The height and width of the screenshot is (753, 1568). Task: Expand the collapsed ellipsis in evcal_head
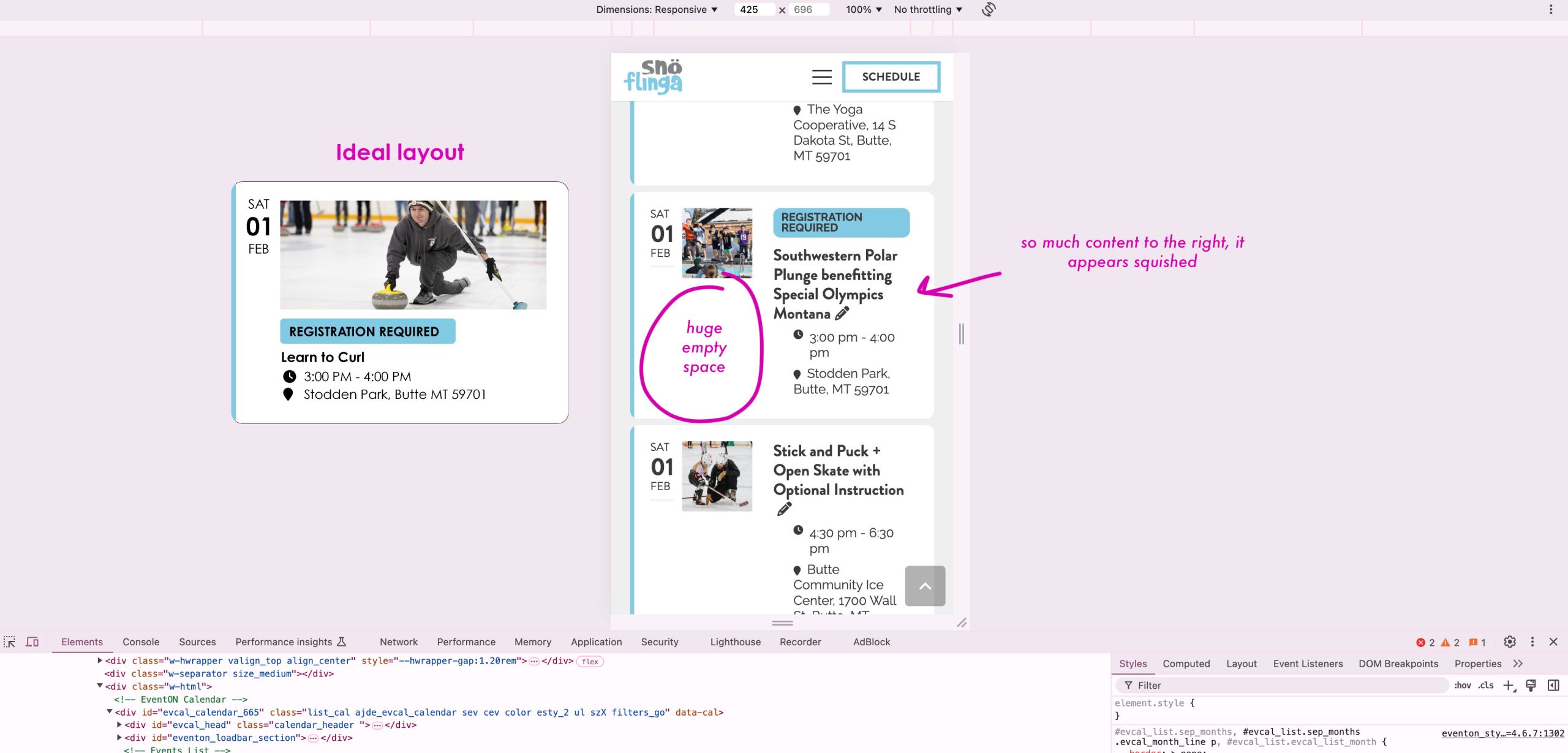pyautogui.click(x=377, y=725)
